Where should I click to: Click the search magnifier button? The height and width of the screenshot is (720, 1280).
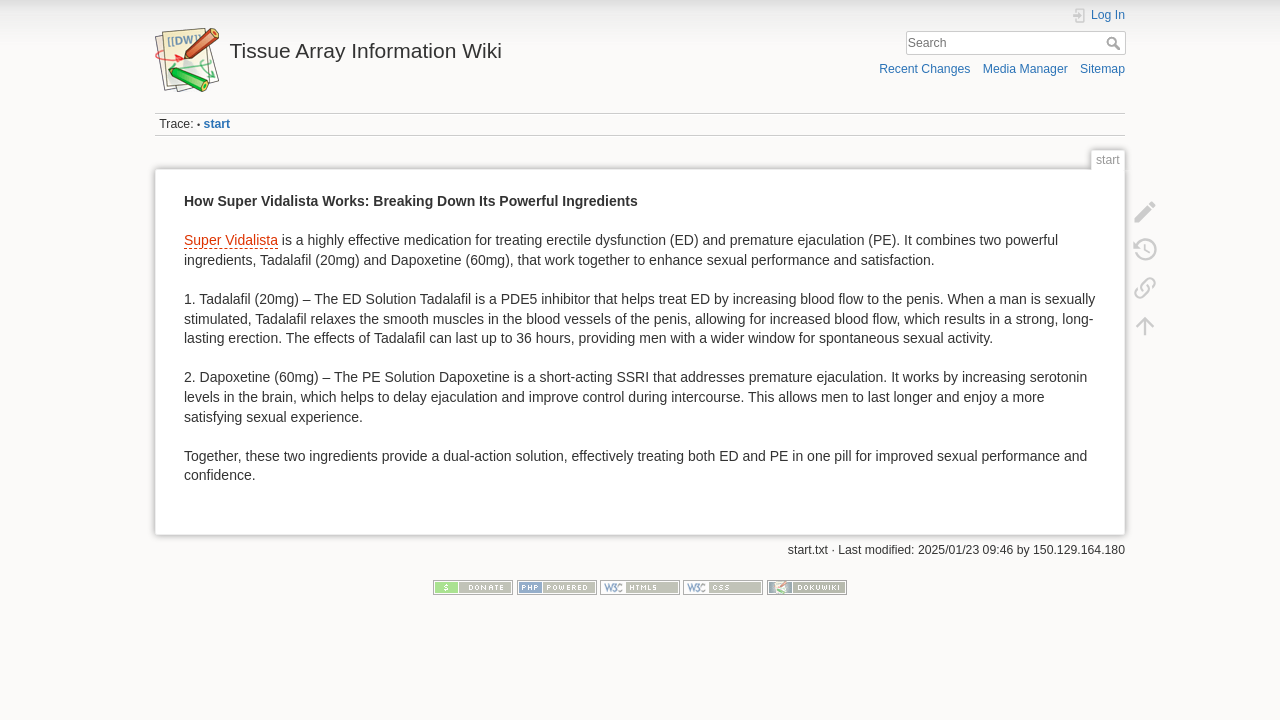point(1113,43)
